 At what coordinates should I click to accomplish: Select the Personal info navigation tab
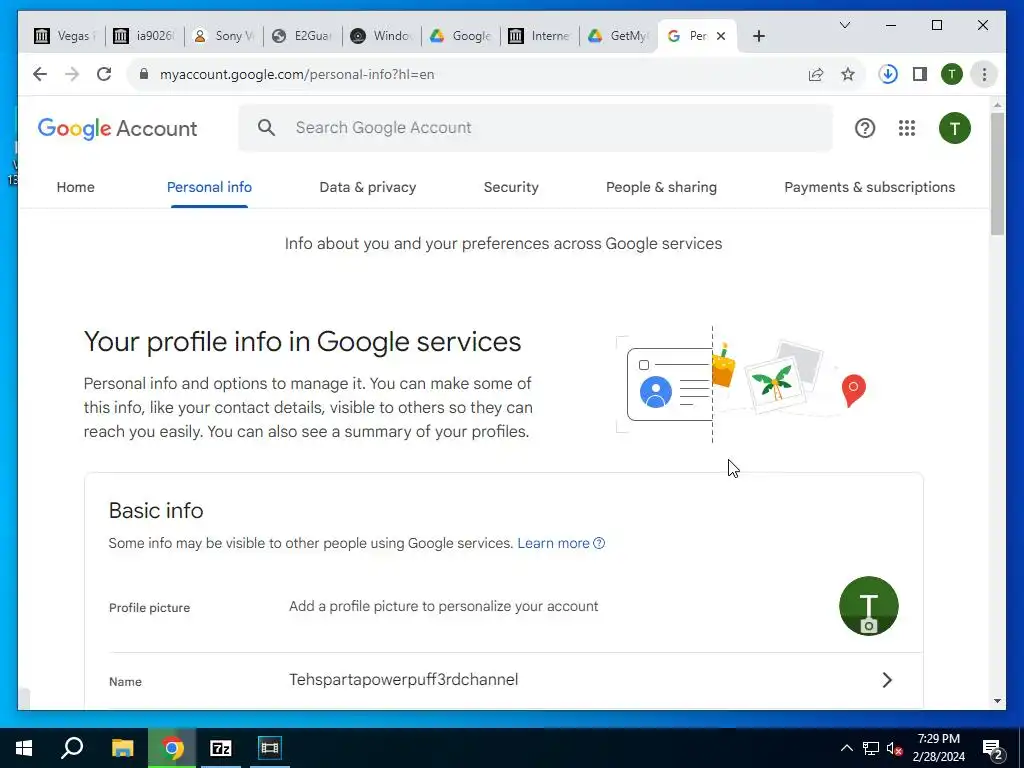point(209,187)
